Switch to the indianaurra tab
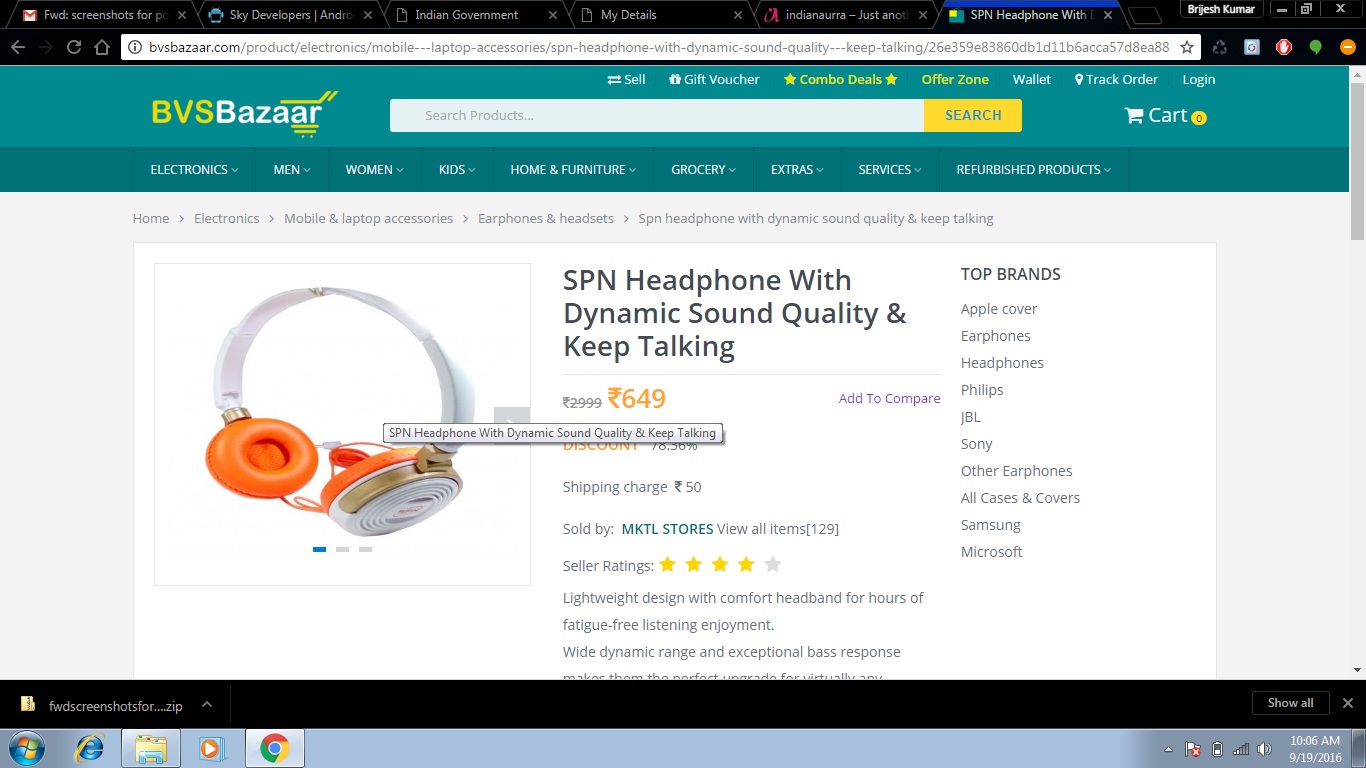 (x=847, y=15)
